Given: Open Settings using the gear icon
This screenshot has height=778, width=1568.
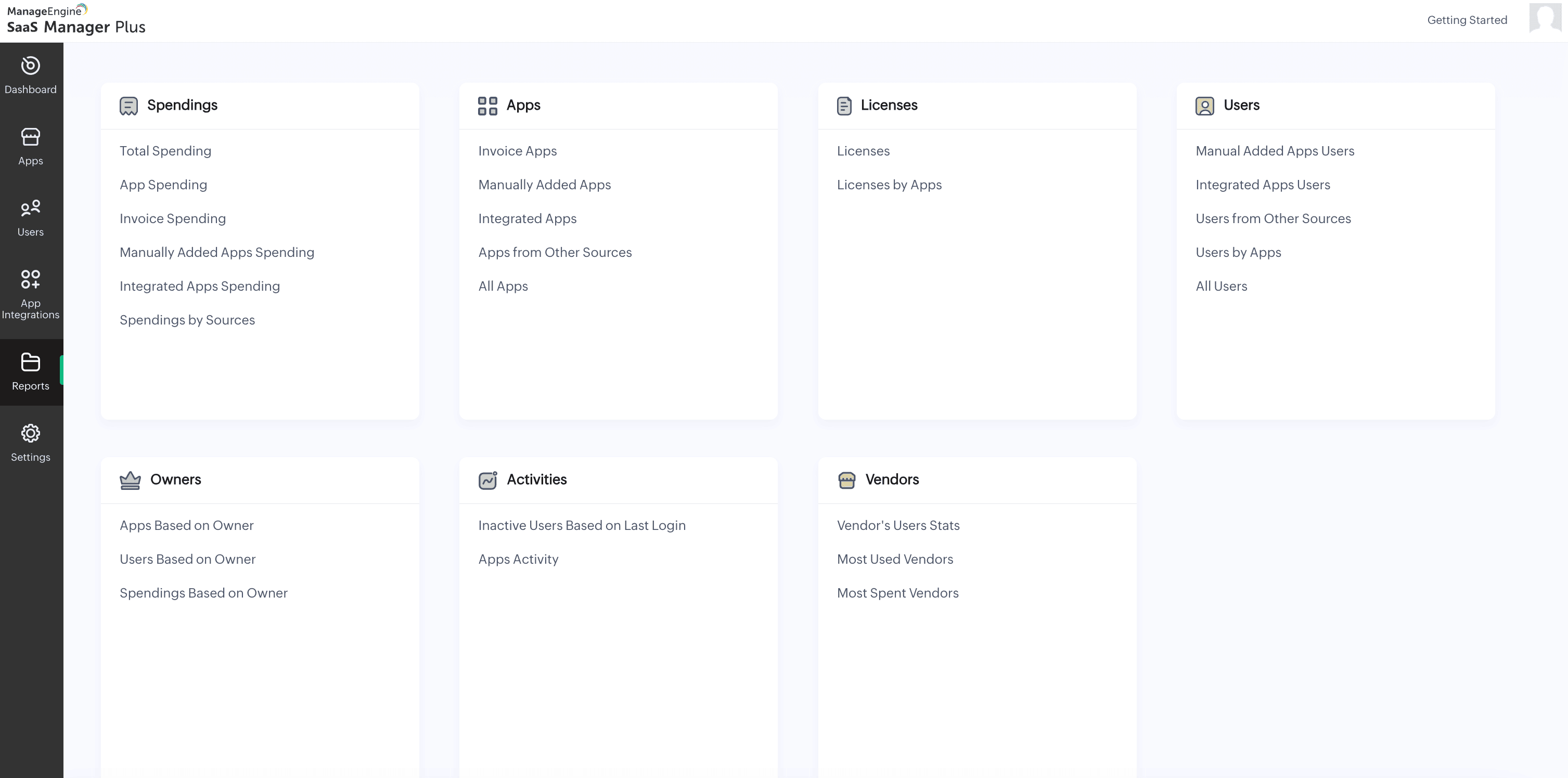Looking at the screenshot, I should coord(31,434).
